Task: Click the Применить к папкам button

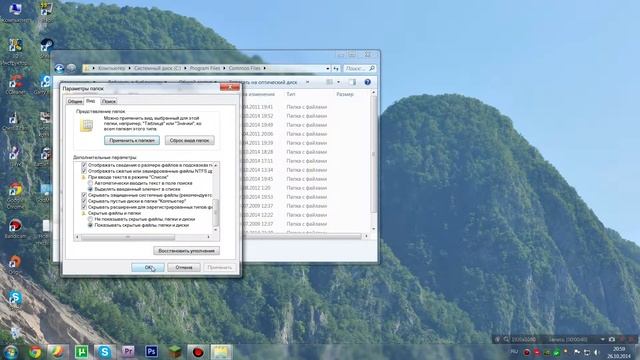Action: click(132, 140)
